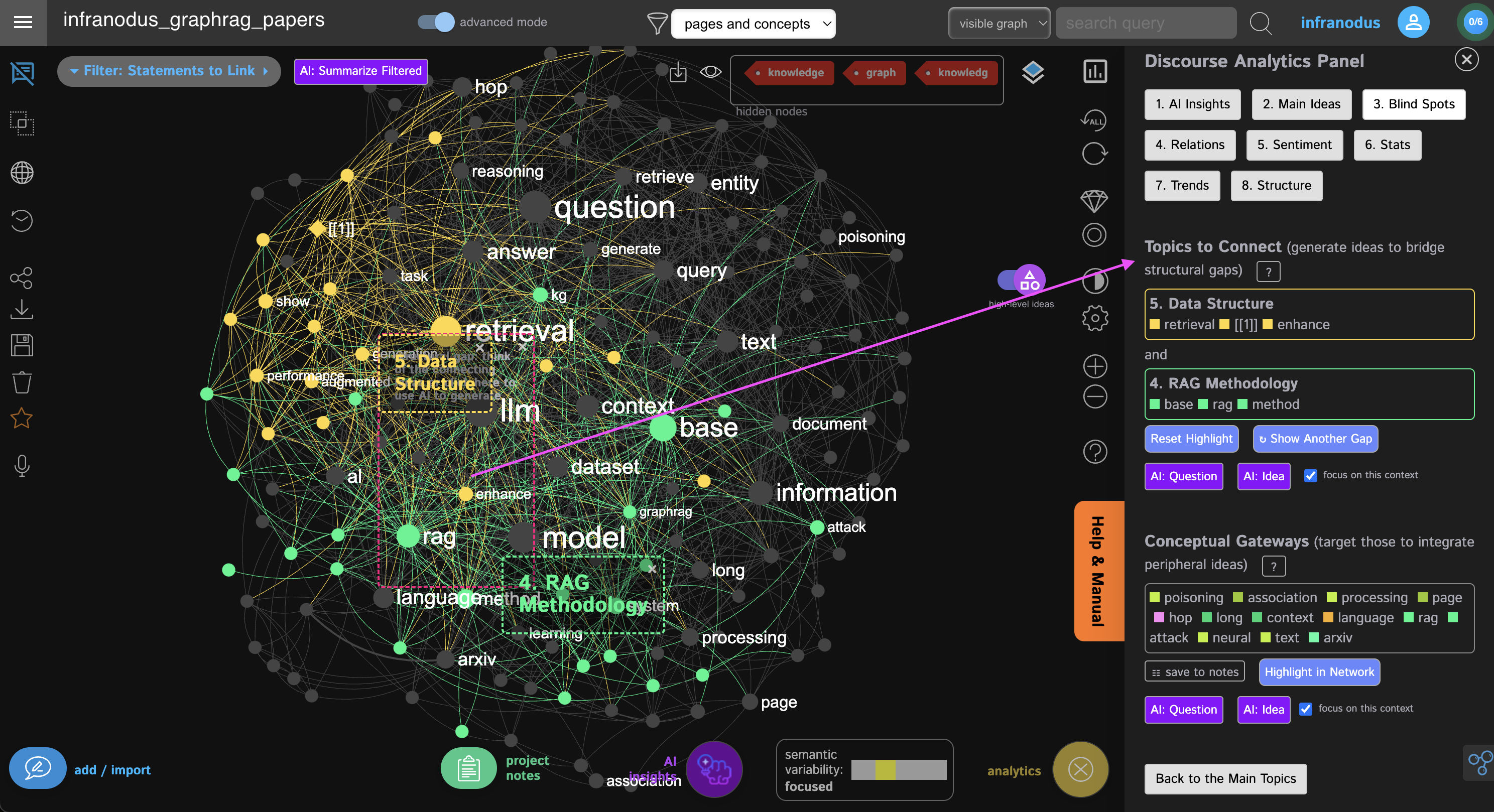Open the layers stack icon
This screenshot has width=1494, height=812.
[x=1032, y=72]
